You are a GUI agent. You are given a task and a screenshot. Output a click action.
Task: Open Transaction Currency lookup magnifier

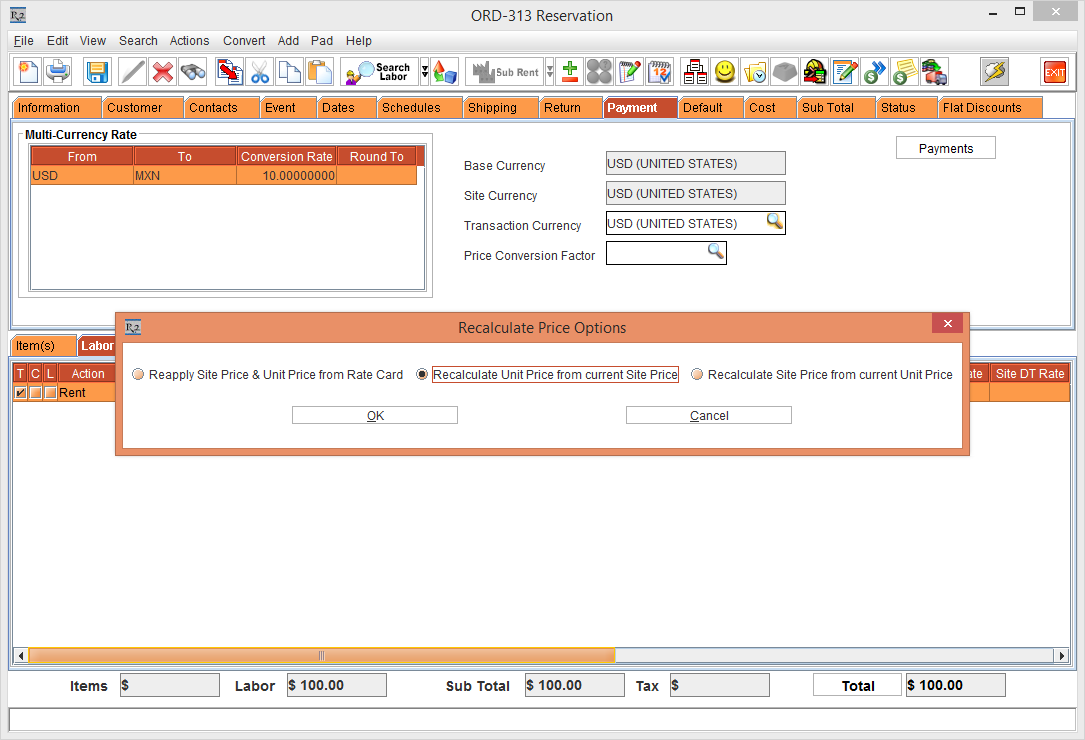click(x=775, y=223)
